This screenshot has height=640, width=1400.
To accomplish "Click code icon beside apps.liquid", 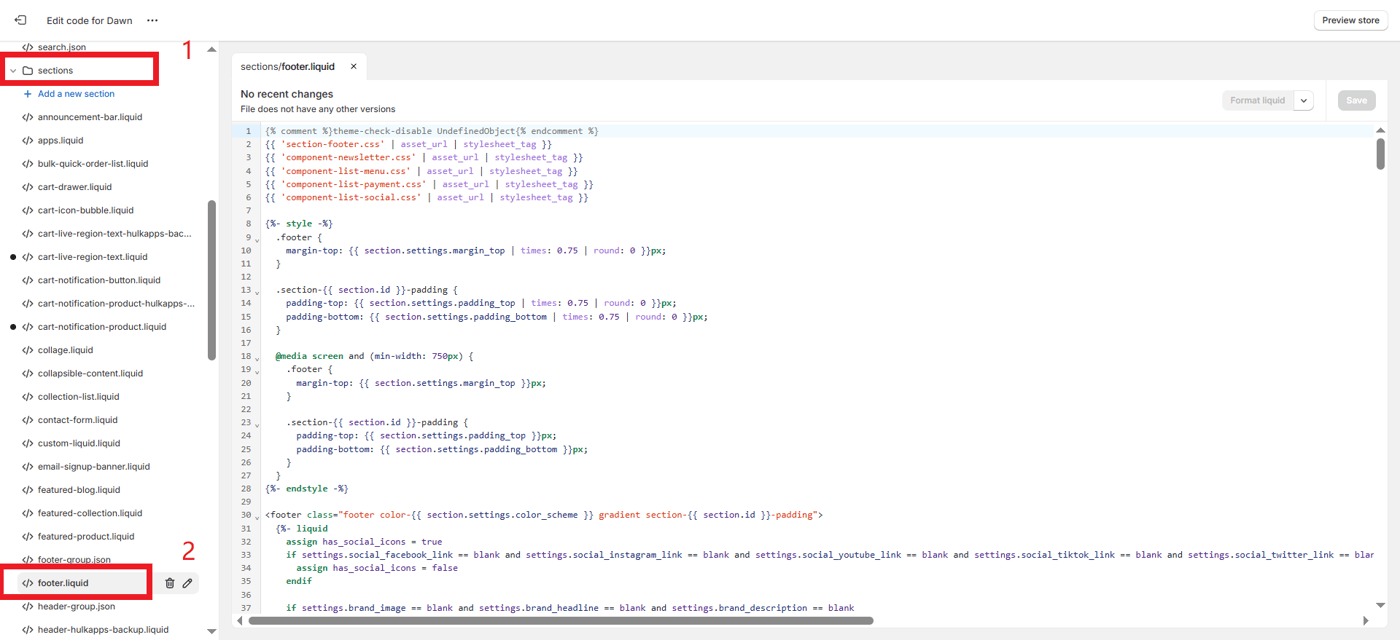I will [x=28, y=140].
